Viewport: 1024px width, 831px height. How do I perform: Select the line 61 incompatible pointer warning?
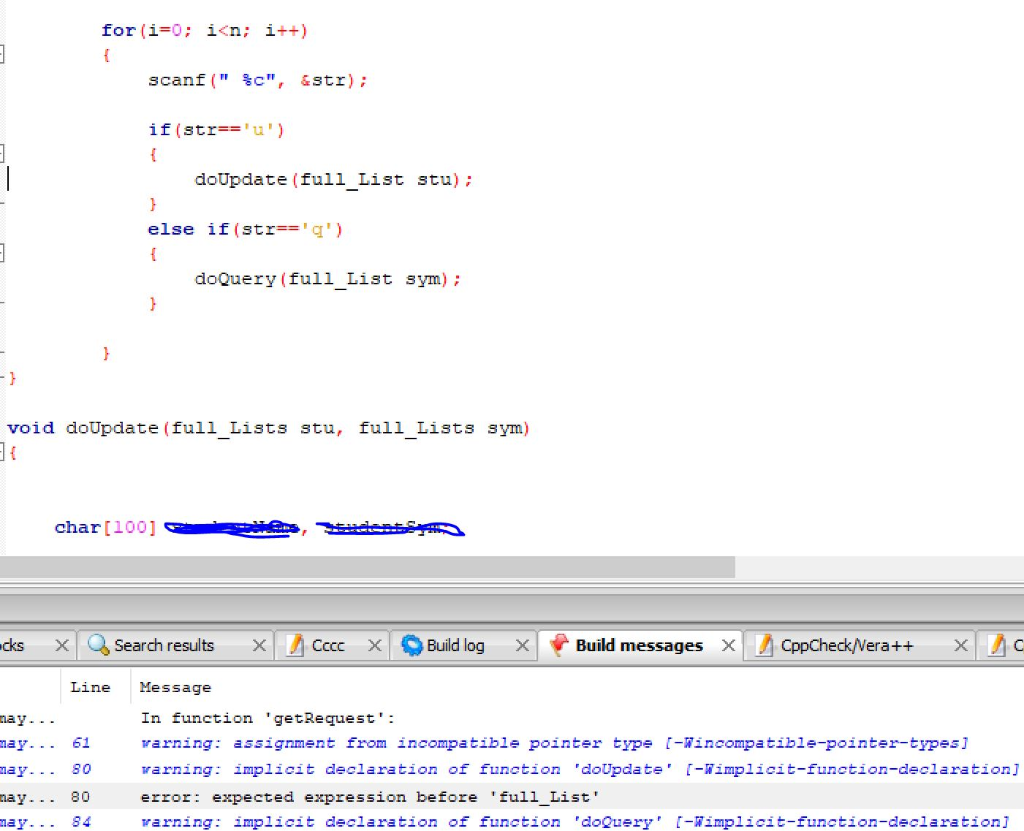(x=500, y=743)
